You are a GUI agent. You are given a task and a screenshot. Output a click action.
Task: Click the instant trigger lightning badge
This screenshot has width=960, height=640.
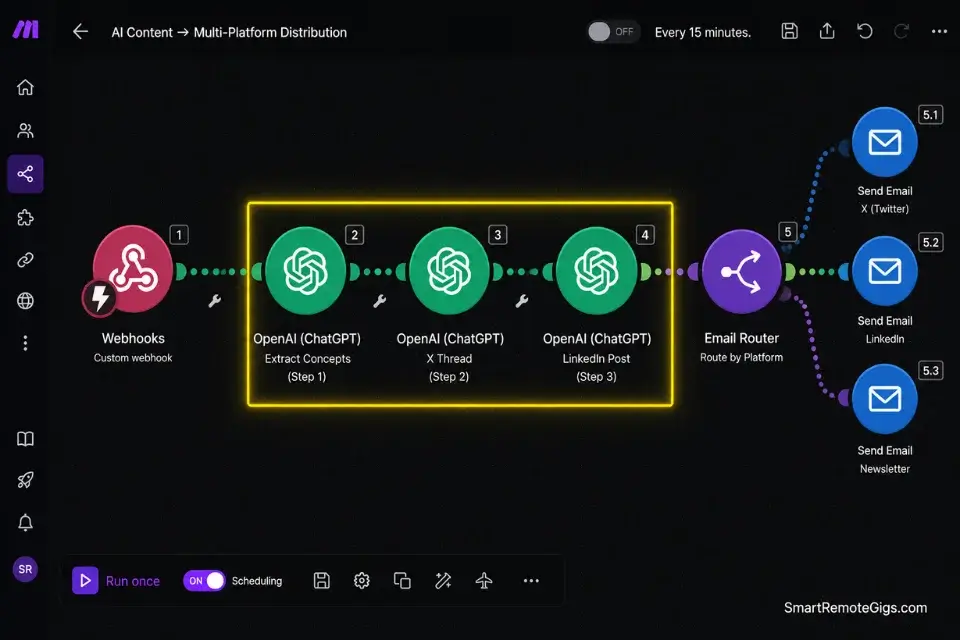(99, 298)
